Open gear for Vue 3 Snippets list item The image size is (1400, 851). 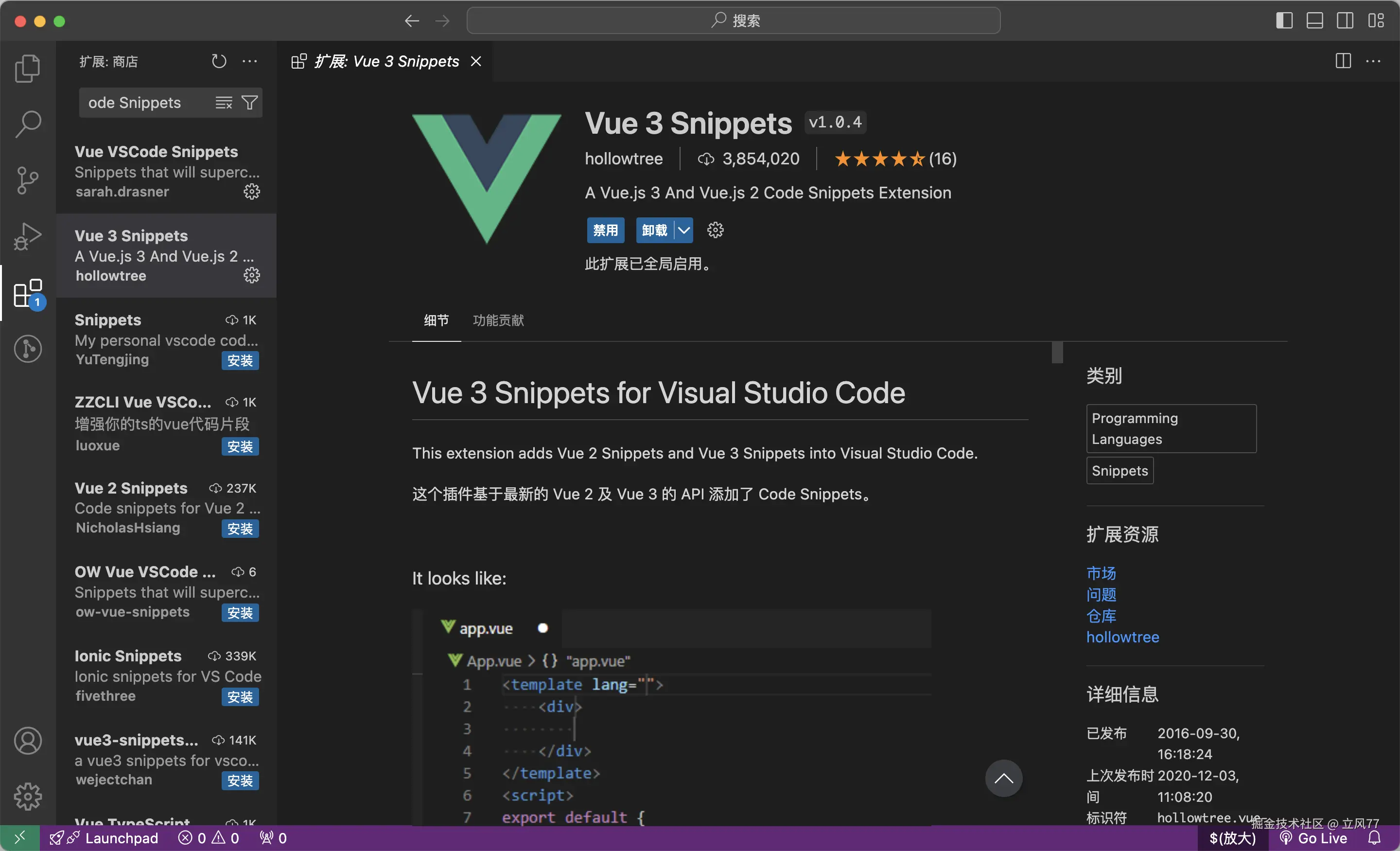pyautogui.click(x=252, y=276)
